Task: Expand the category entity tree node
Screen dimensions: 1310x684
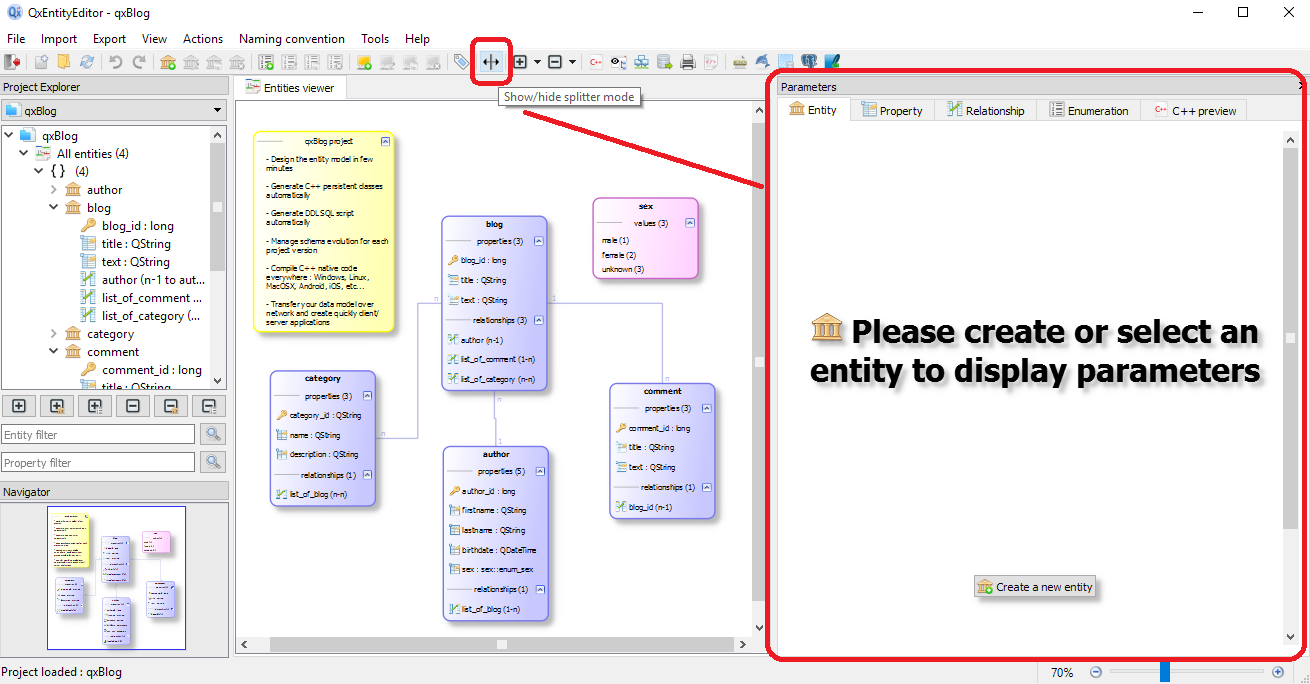Action: click(x=54, y=334)
